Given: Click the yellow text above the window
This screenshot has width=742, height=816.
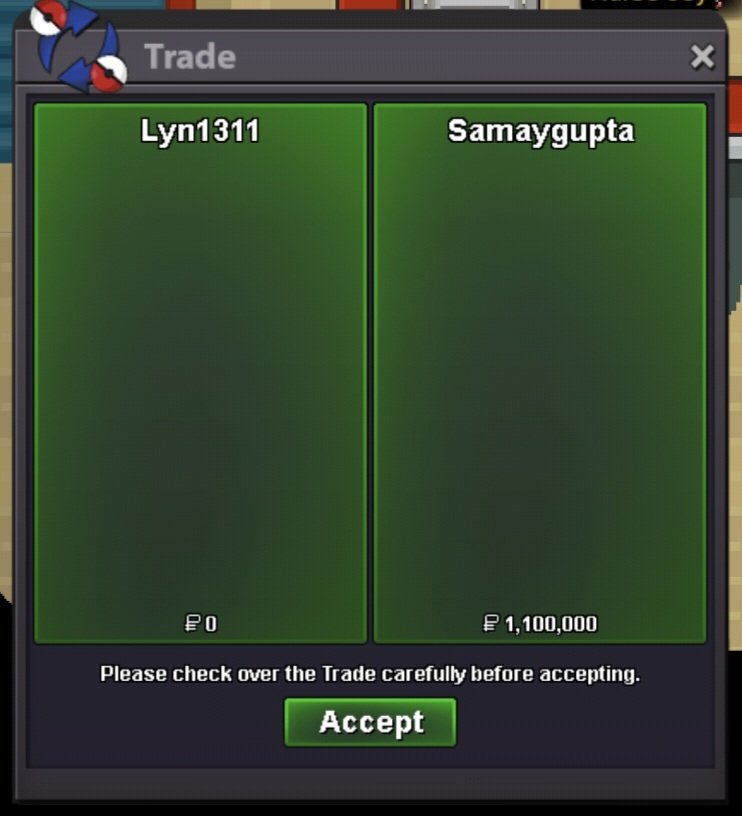Looking at the screenshot, I should (652, 3).
